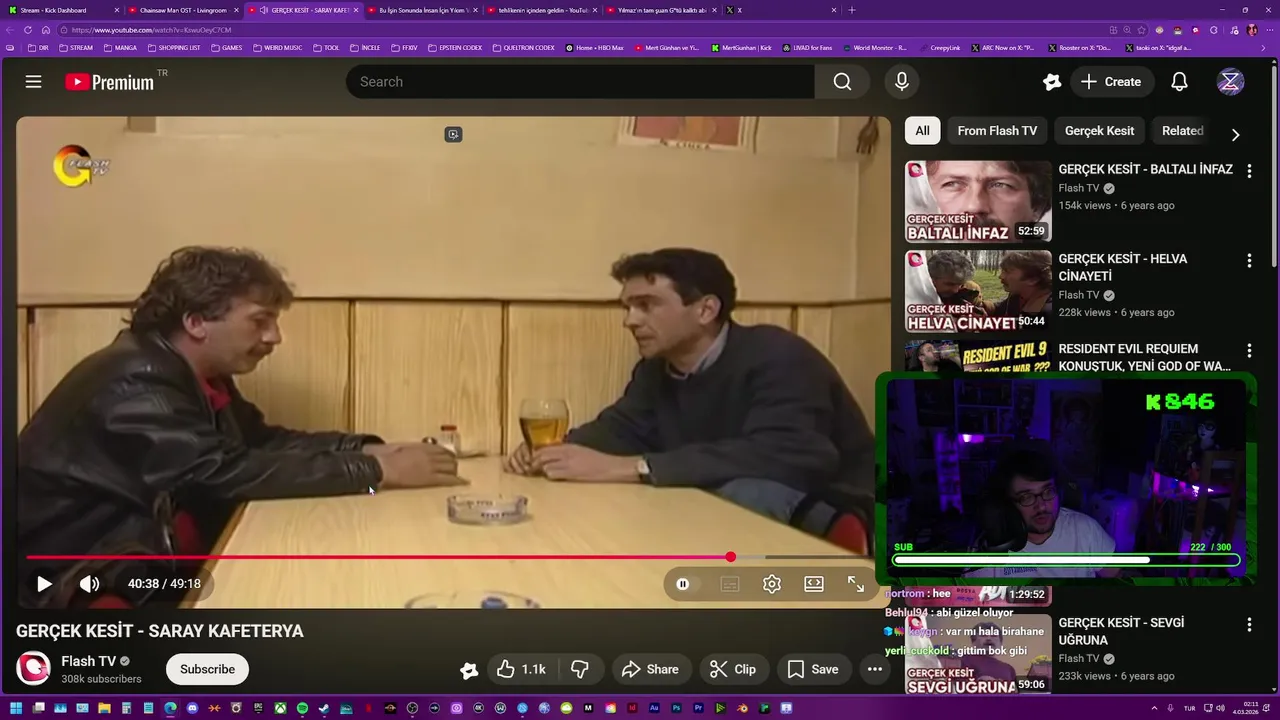Start voice search with the microphone
This screenshot has height=720, width=1280.
[x=901, y=82]
